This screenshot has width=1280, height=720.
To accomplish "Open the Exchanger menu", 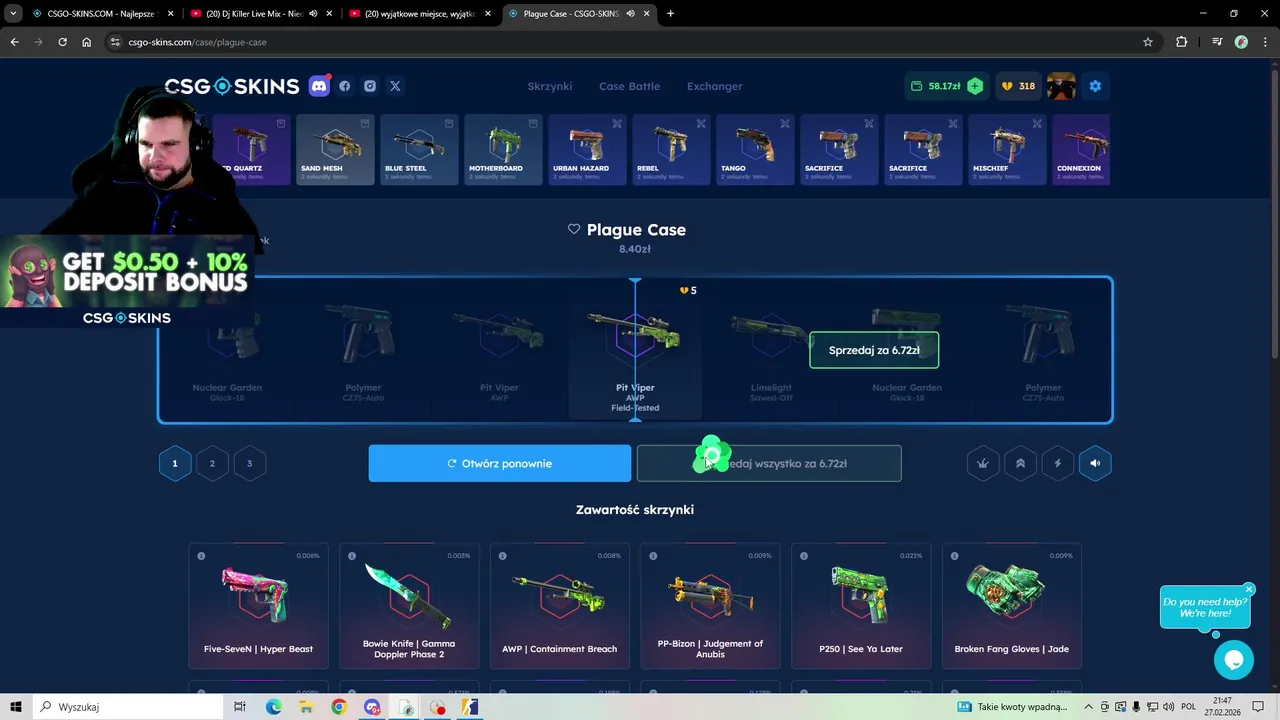I will [714, 86].
